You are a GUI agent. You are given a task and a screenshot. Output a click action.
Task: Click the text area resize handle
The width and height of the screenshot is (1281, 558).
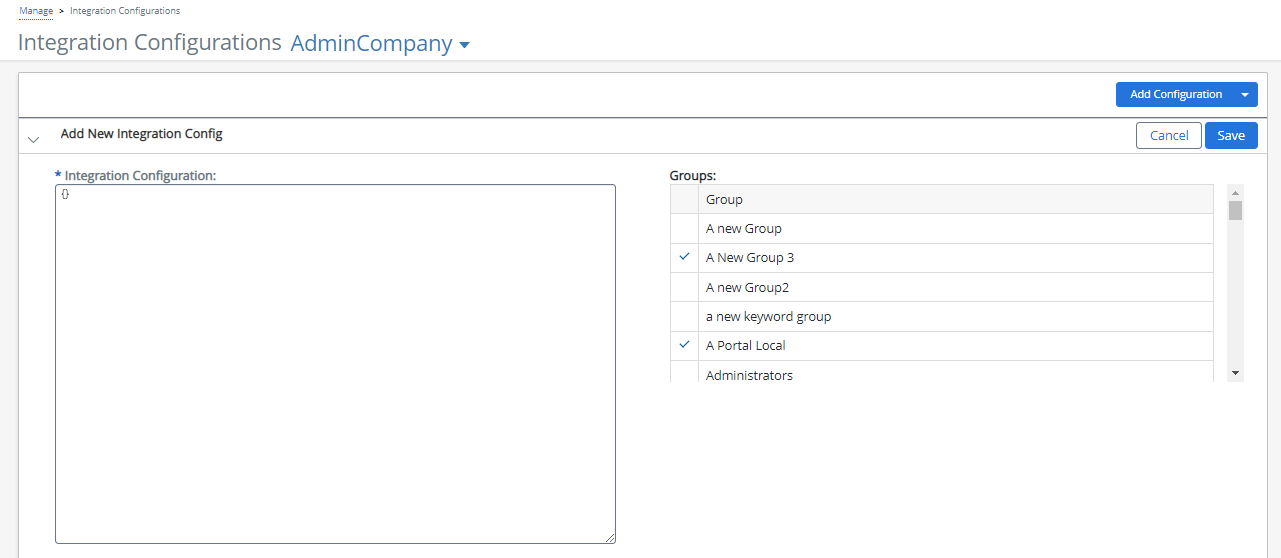(x=610, y=538)
